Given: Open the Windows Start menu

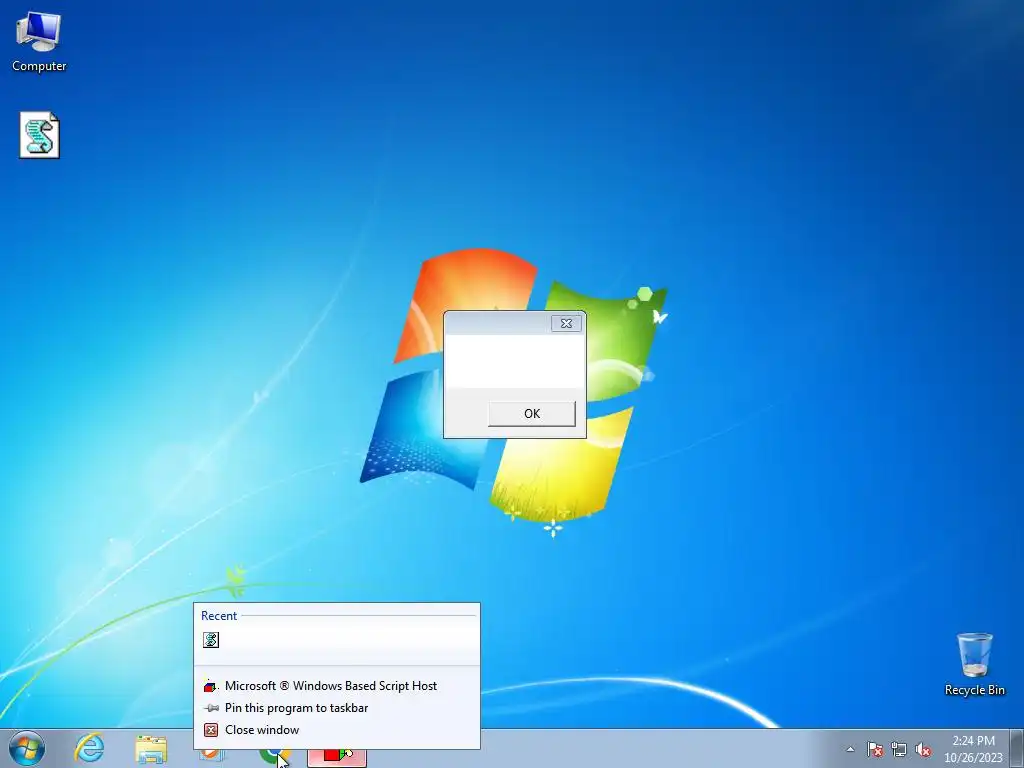Looking at the screenshot, I should pos(27,748).
